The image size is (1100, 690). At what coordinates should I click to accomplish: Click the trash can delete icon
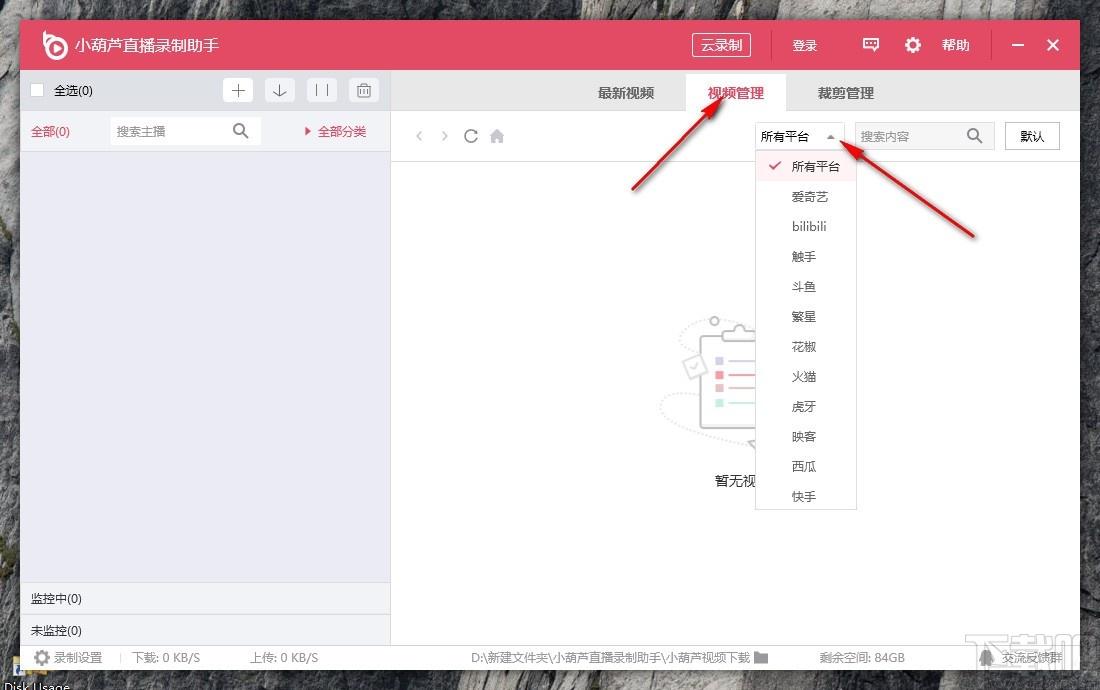[x=363, y=90]
